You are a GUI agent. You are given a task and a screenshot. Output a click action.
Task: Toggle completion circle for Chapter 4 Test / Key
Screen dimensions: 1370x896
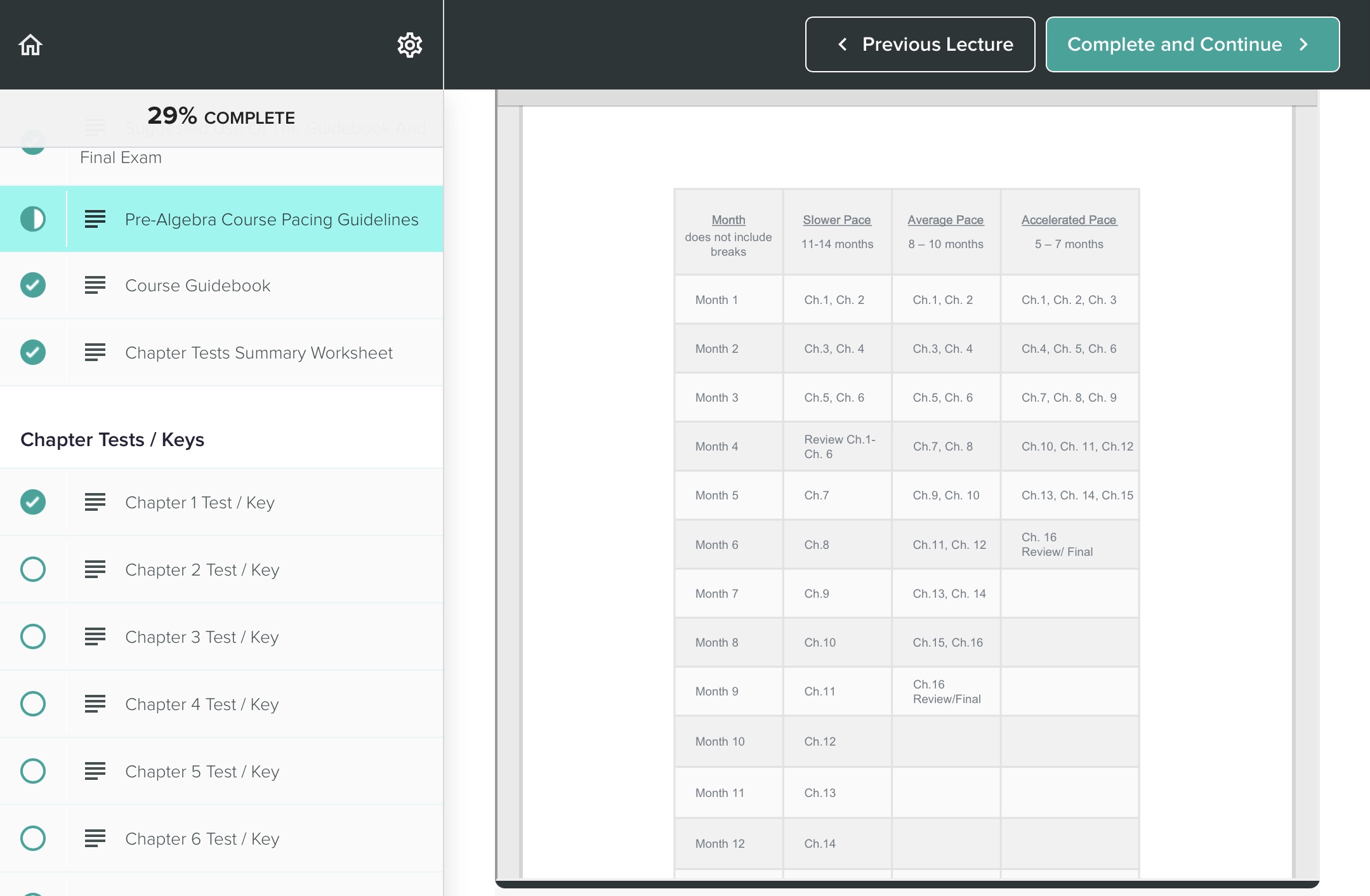33,704
